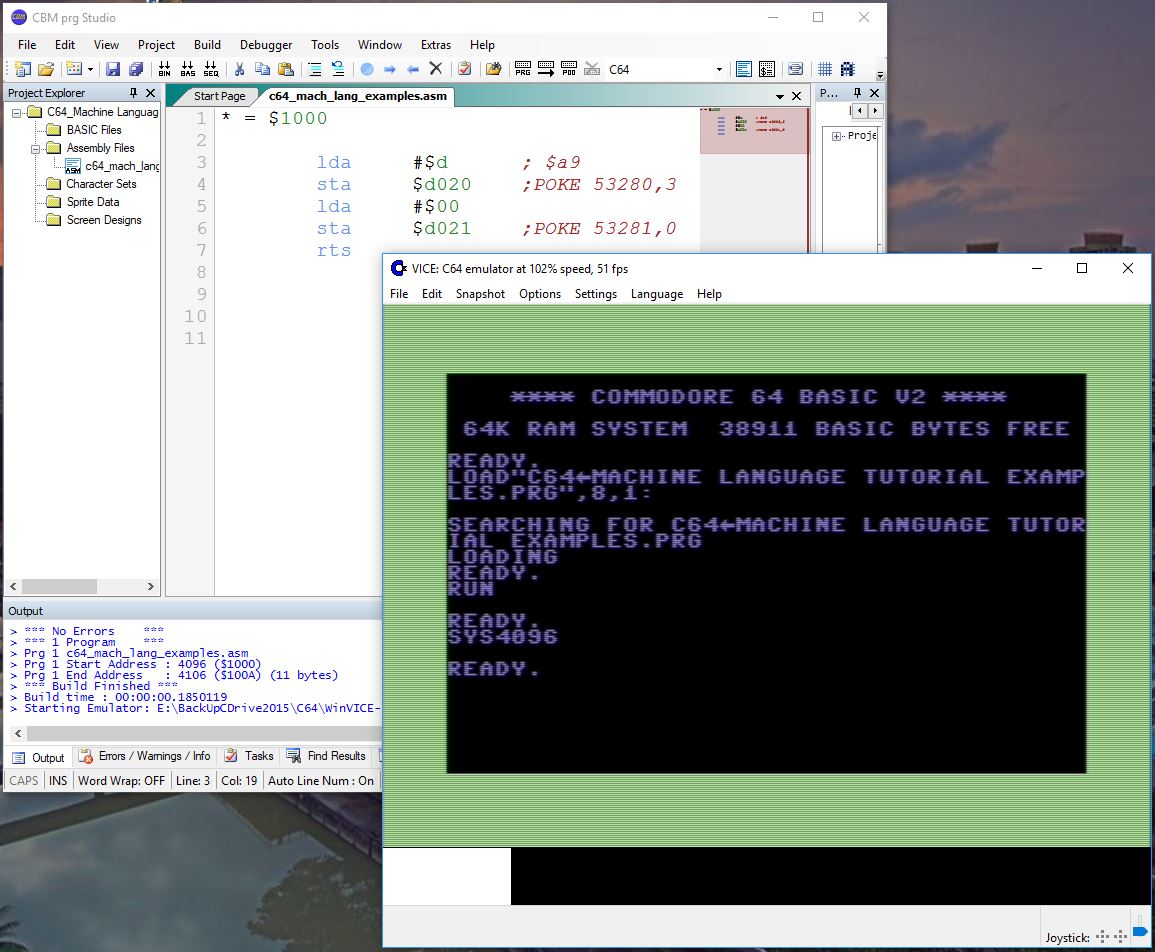Open the C64 target machine dropdown
The image size is (1155, 952).
tap(719, 69)
